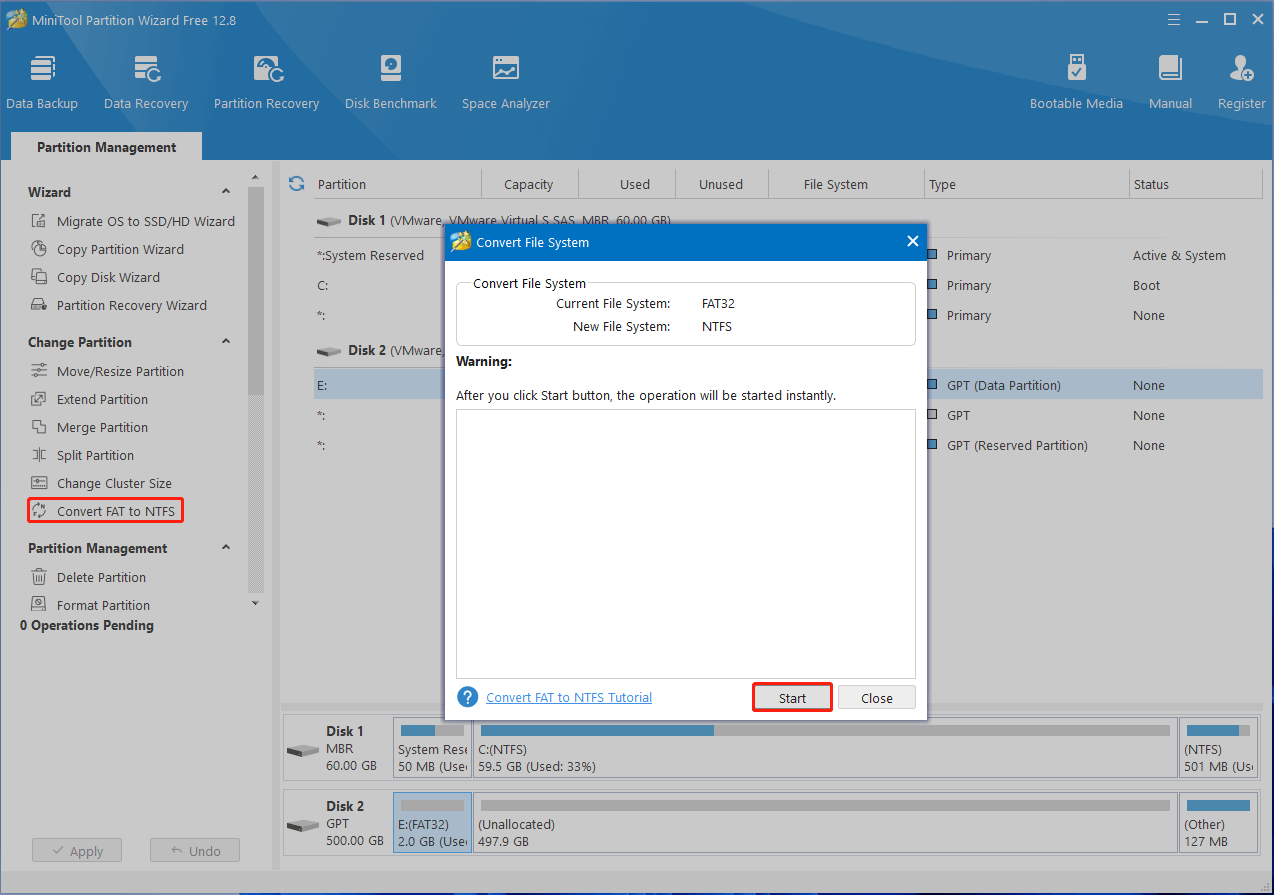Open the app menu hamburger icon
The image size is (1274, 895).
pos(1173,19)
